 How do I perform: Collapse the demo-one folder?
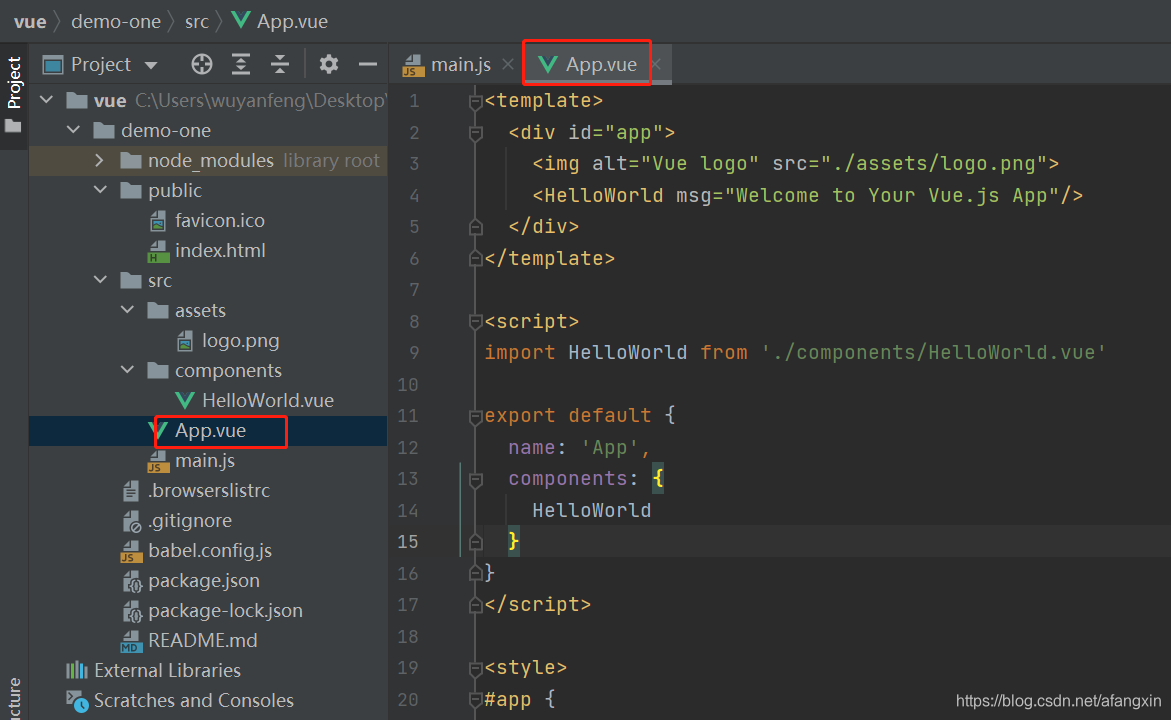[x=73, y=130]
